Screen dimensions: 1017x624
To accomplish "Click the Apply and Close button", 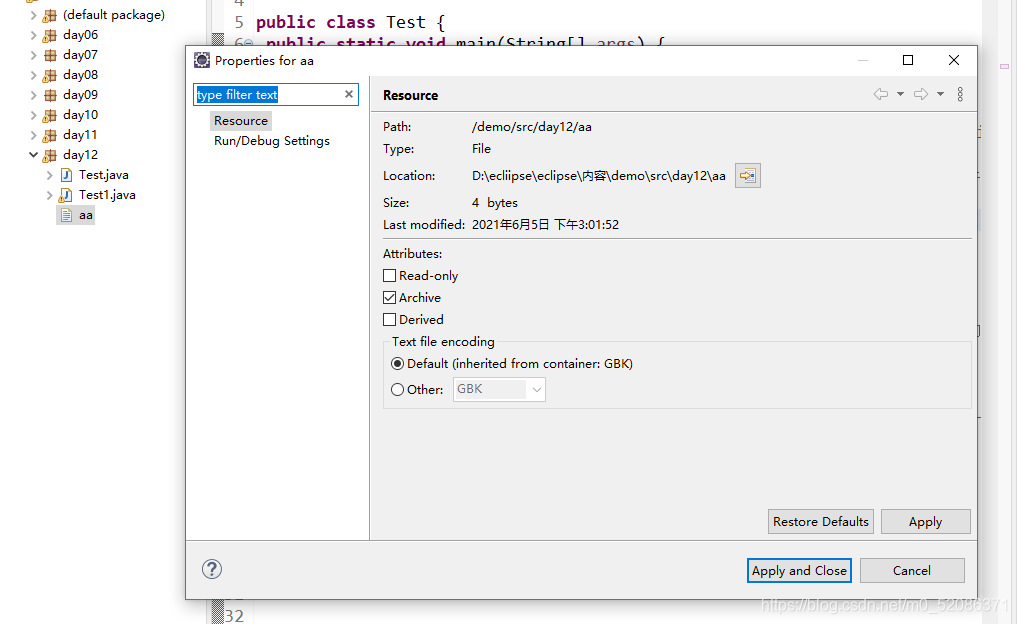I will [799, 570].
